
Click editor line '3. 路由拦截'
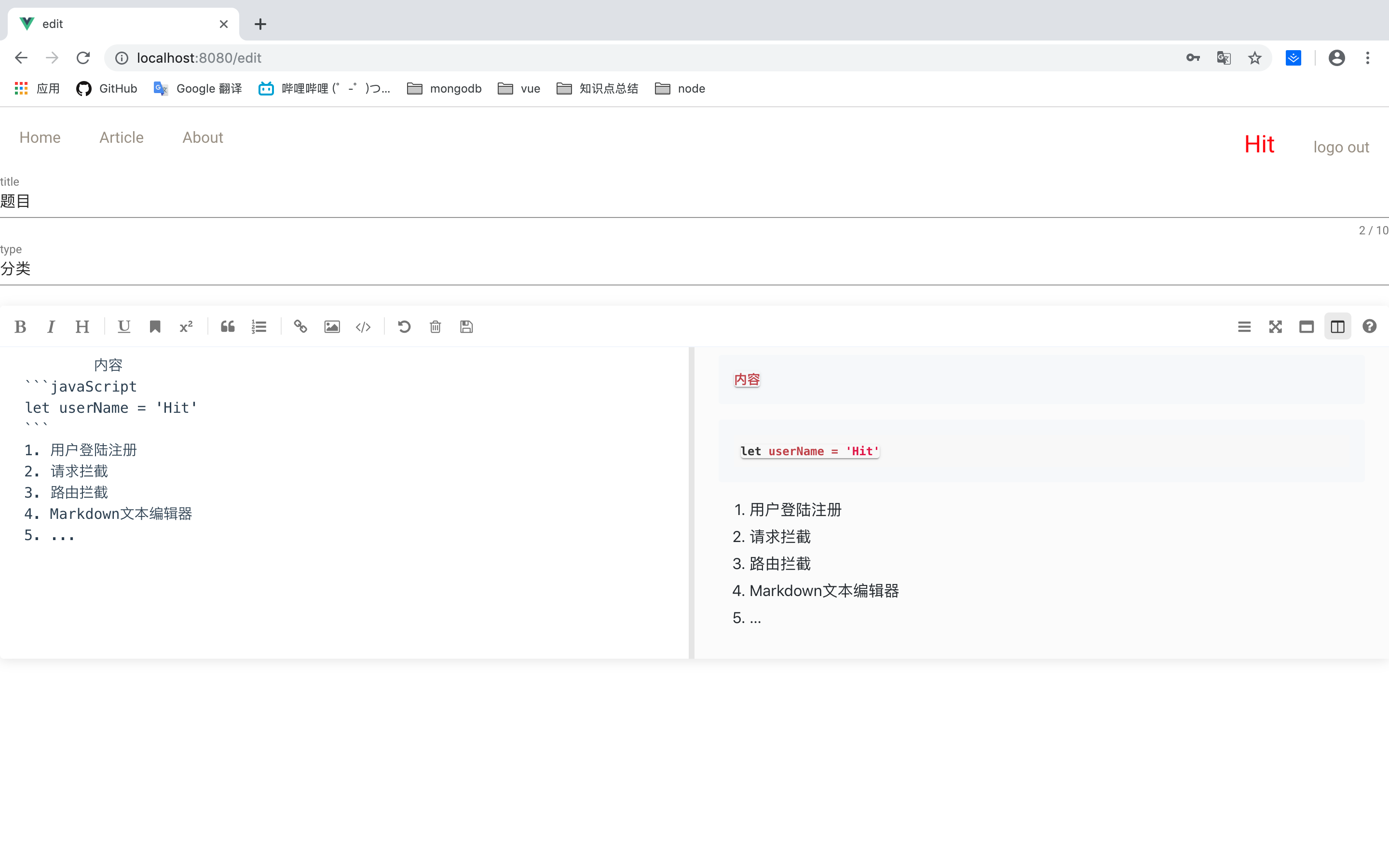point(66,492)
